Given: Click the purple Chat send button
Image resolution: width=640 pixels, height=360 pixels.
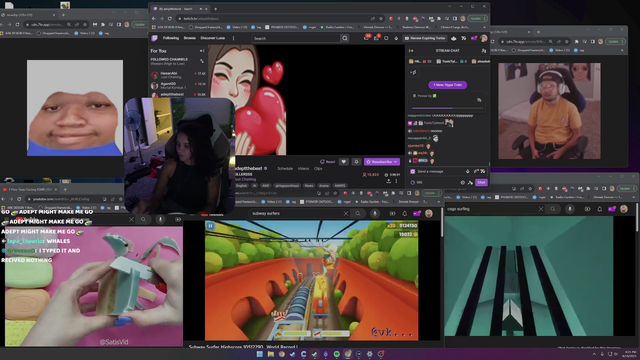Looking at the screenshot, I should point(481,182).
